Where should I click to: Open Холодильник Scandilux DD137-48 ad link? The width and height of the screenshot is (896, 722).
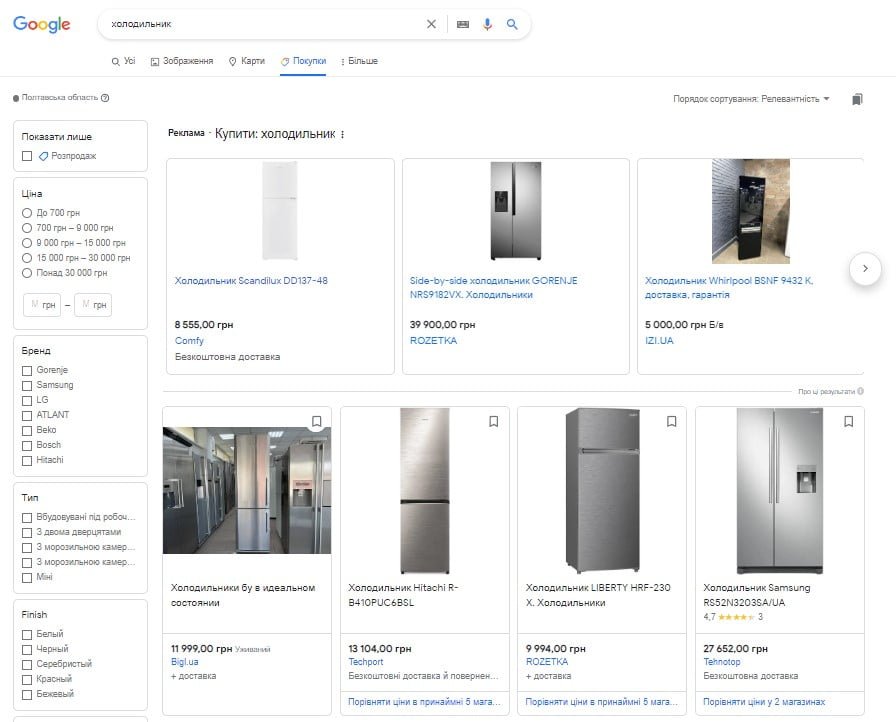pyautogui.click(x=251, y=280)
